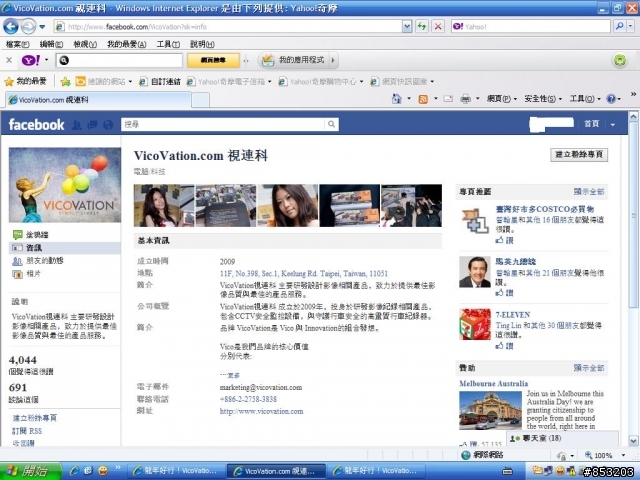This screenshot has width=640, height=480.
Task: Click the +886-2-2758-3838 phone link
Action: point(248,399)
